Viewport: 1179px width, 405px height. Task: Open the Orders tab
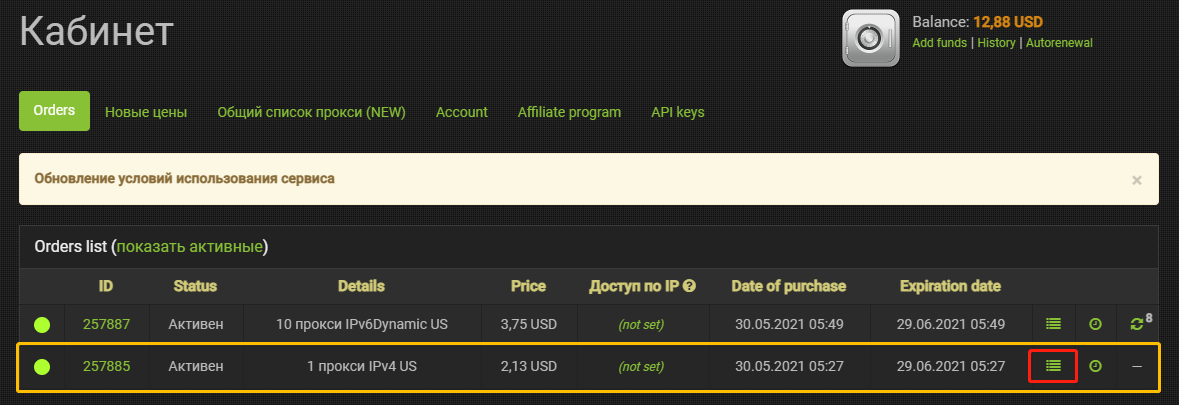pos(54,110)
